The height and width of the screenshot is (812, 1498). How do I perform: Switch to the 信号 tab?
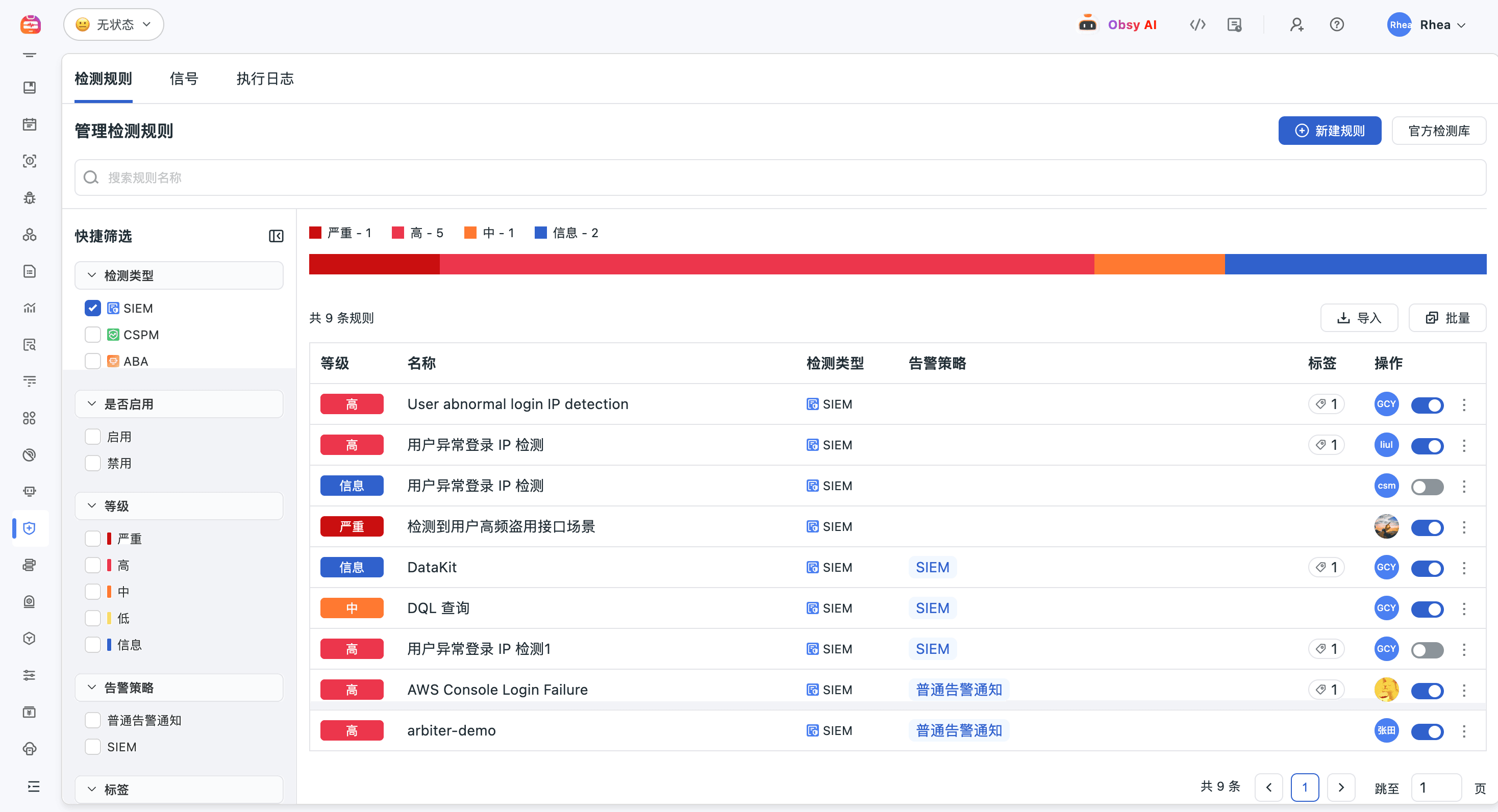184,79
